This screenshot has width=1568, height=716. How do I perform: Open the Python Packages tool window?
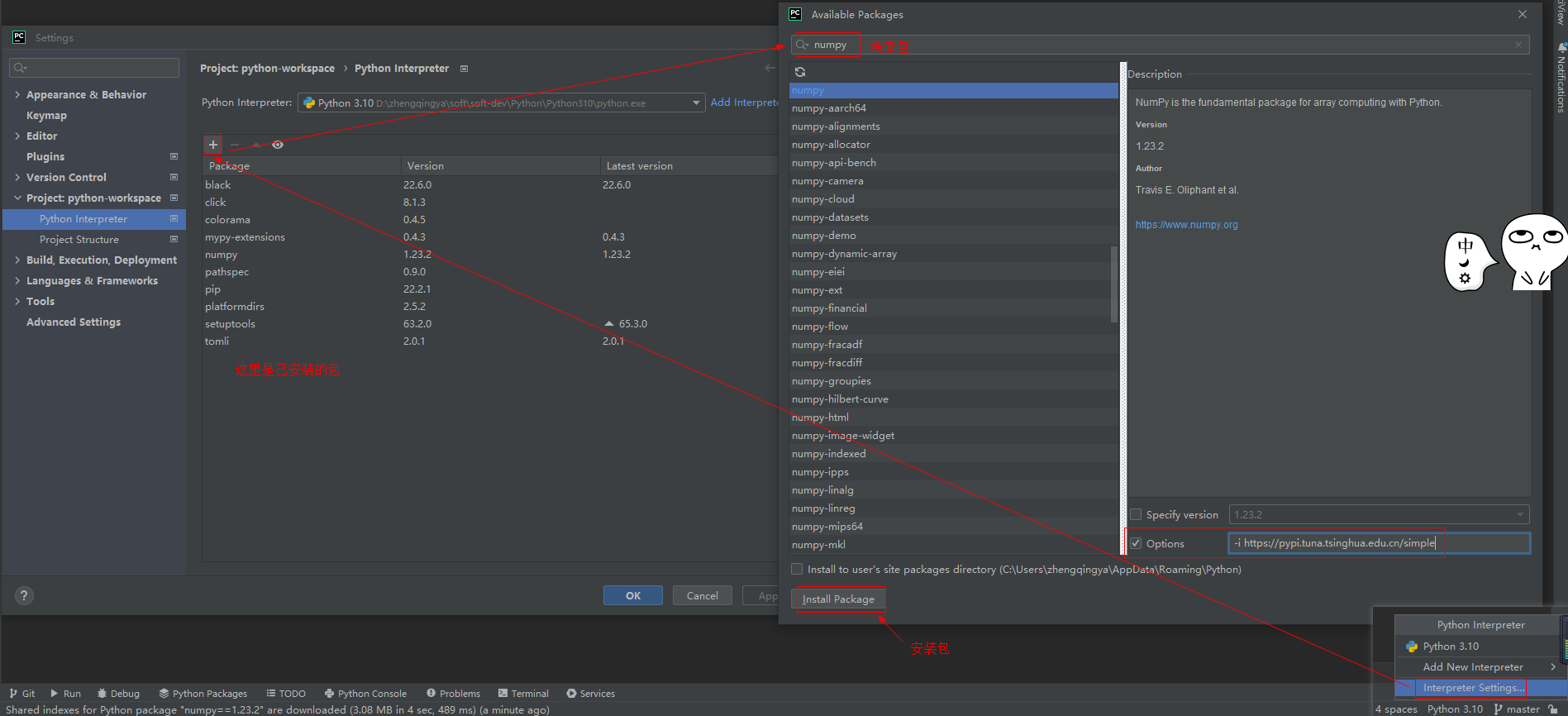click(x=203, y=693)
